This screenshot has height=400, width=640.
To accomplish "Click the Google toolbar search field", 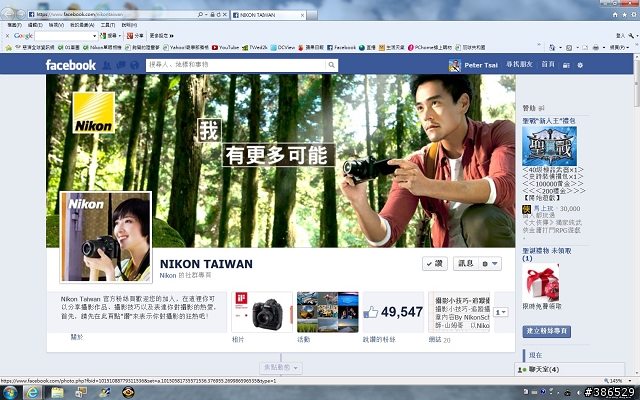I will (x=64, y=36).
